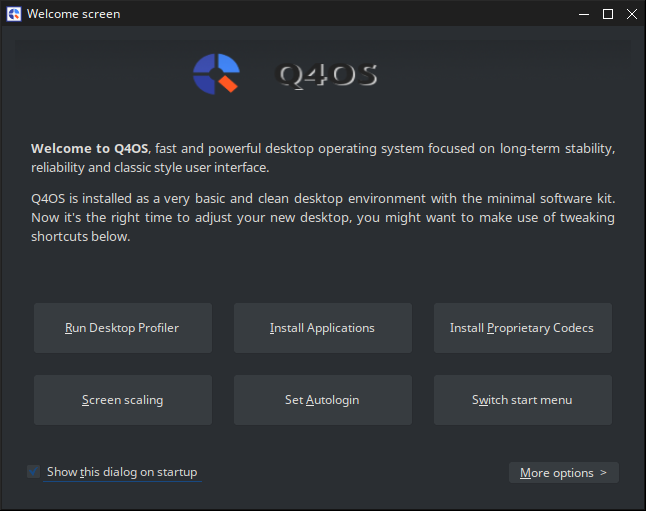Viewport: 646px width, 511px height.
Task: Open the Screen scaling settings
Action: [x=123, y=400]
